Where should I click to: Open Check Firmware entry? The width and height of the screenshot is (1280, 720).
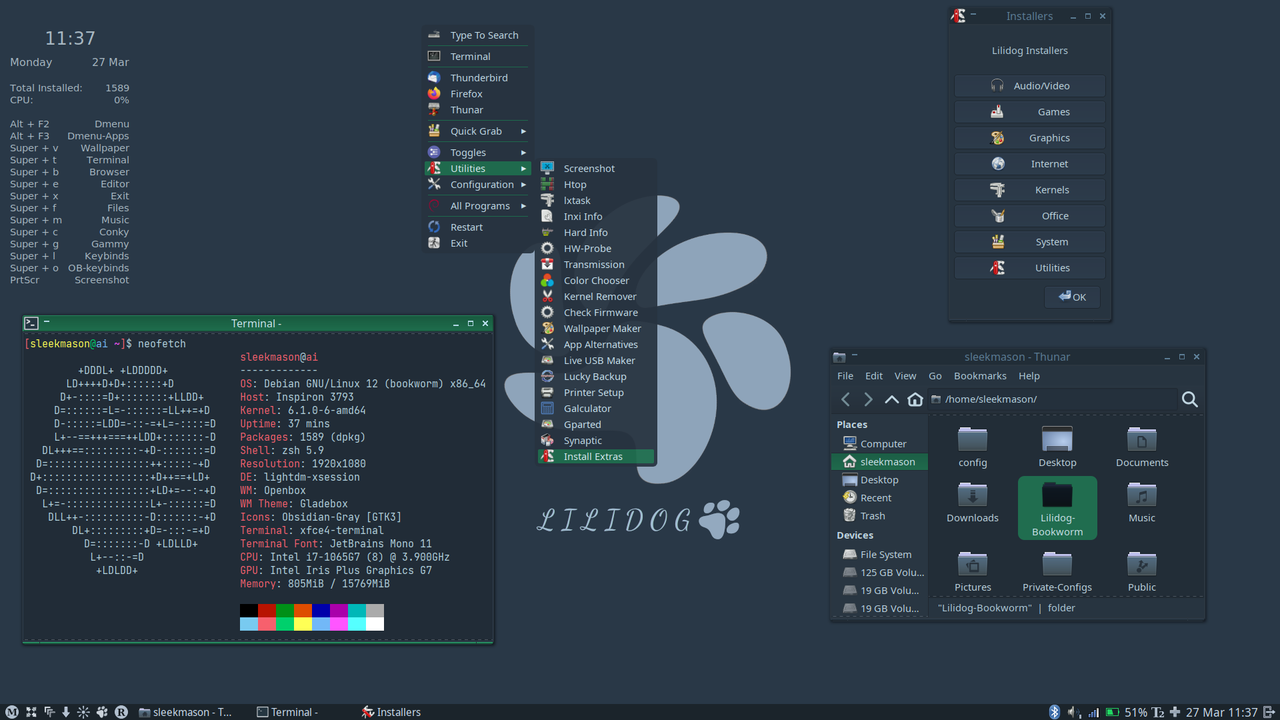click(596, 312)
